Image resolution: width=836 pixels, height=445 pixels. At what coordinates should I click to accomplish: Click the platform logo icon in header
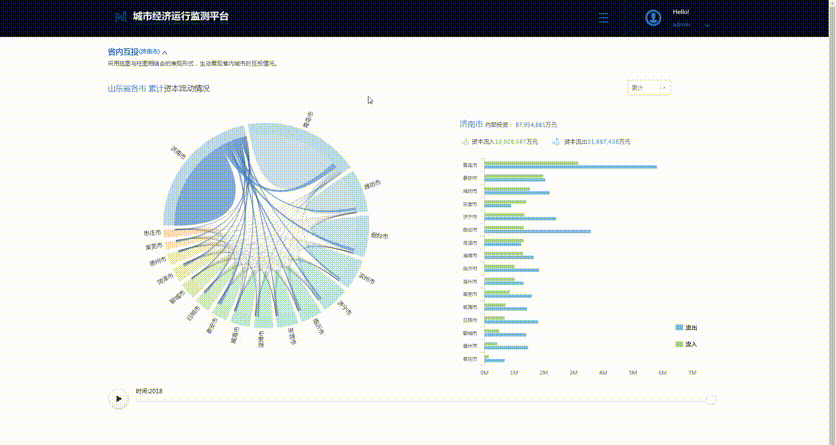120,17
